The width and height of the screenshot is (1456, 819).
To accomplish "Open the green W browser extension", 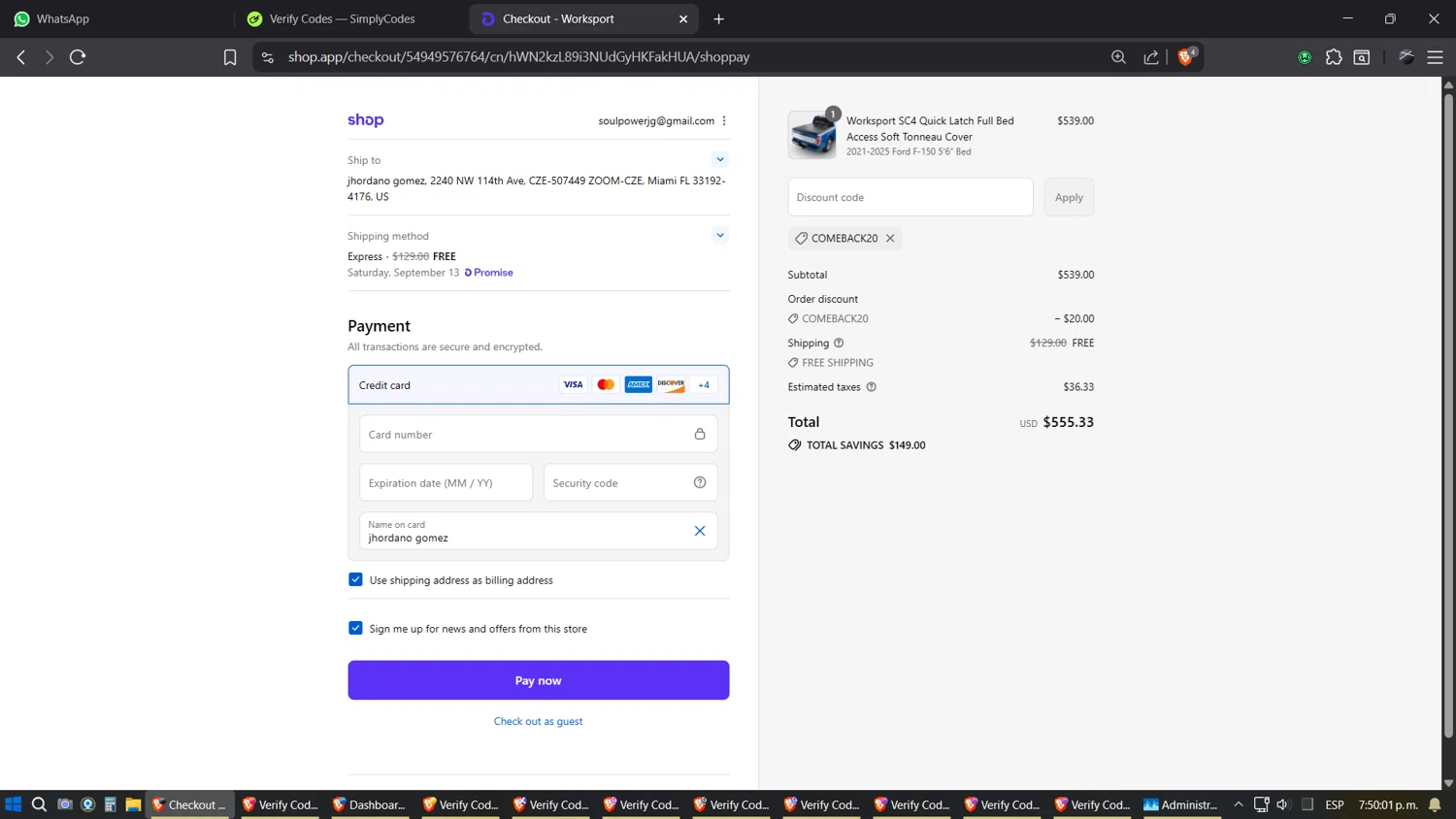I will (x=1305, y=57).
